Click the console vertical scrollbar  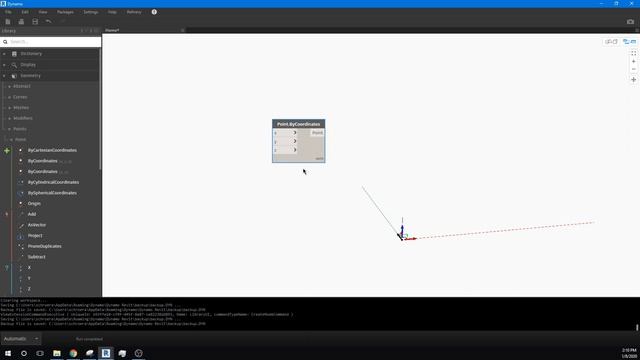click(x=637, y=327)
